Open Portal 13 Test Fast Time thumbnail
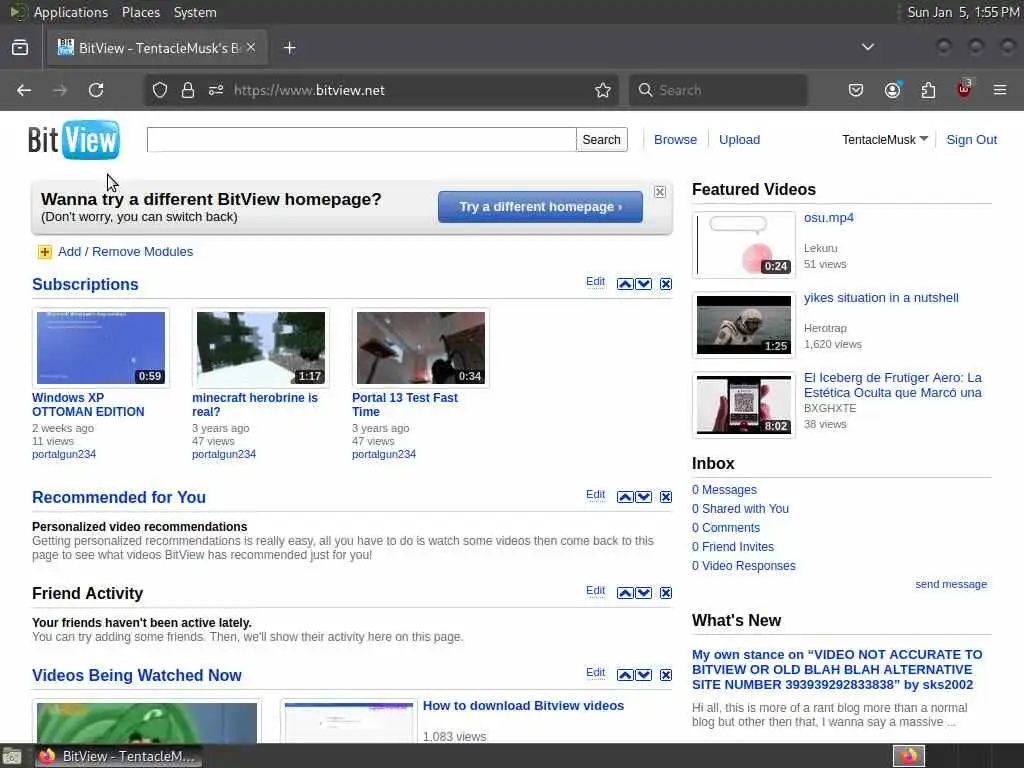 [421, 348]
